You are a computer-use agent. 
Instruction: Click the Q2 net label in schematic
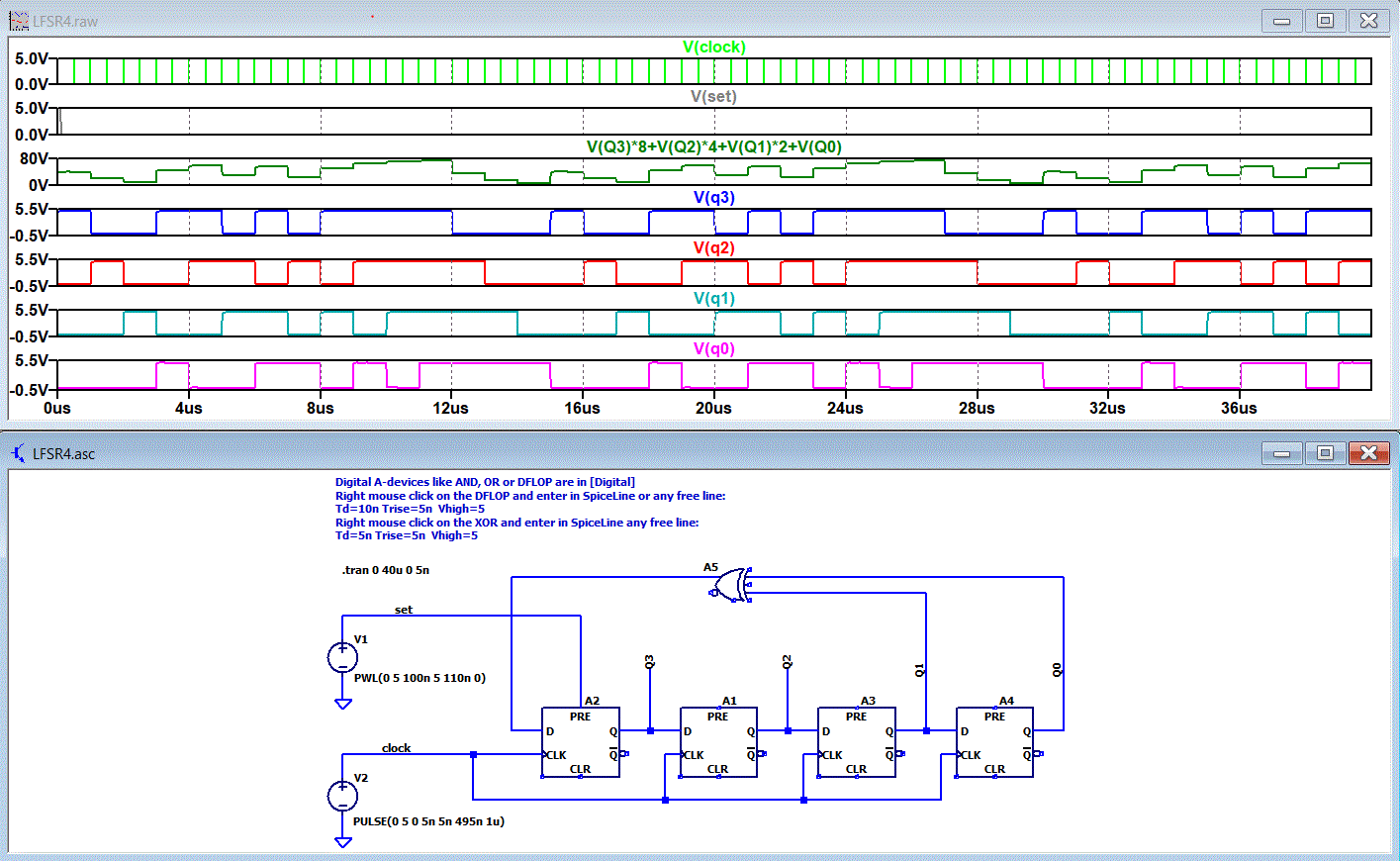pos(787,662)
